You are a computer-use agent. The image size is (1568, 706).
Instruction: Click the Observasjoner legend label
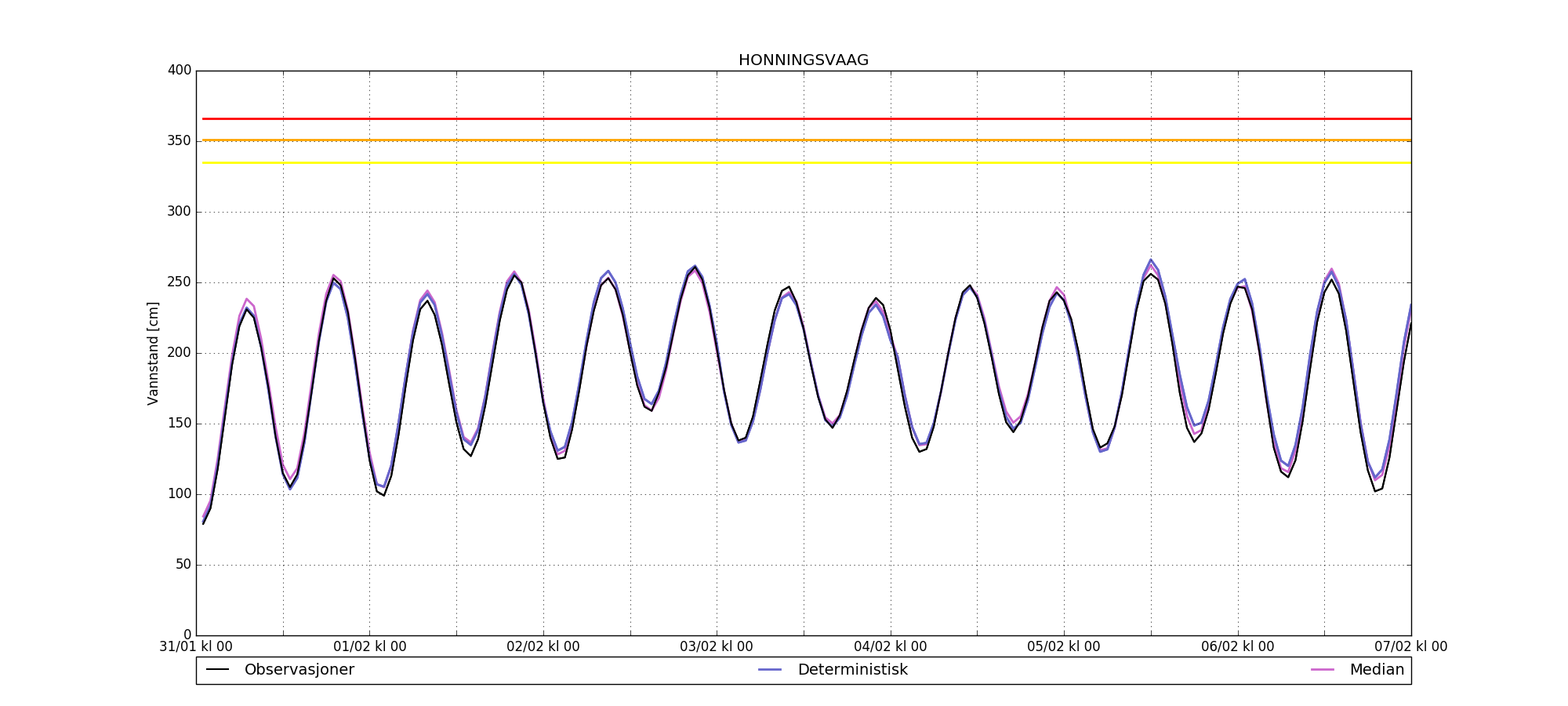tap(299, 670)
